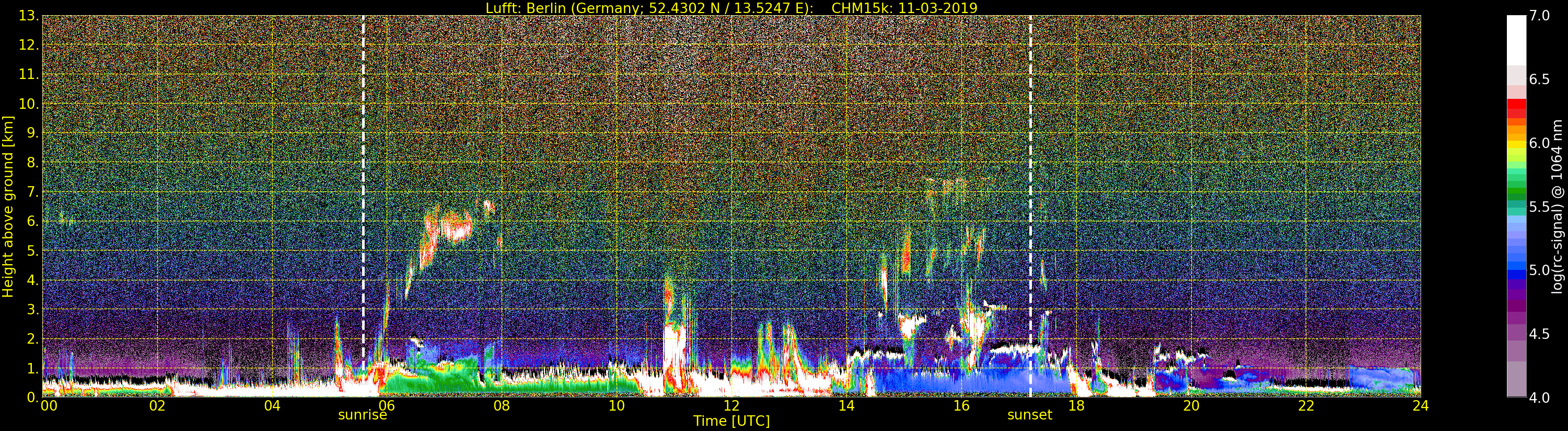
Task: Click the '04' tick on the time axis
Action: [x=272, y=405]
